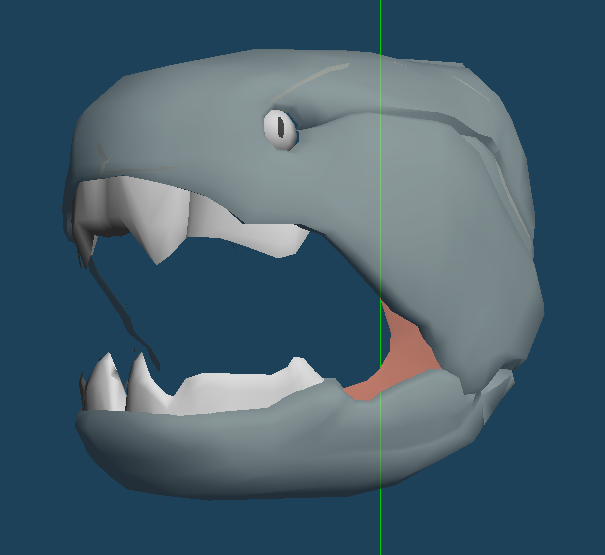
Task: Select the creature's white eye in viewport
Action: tap(281, 130)
